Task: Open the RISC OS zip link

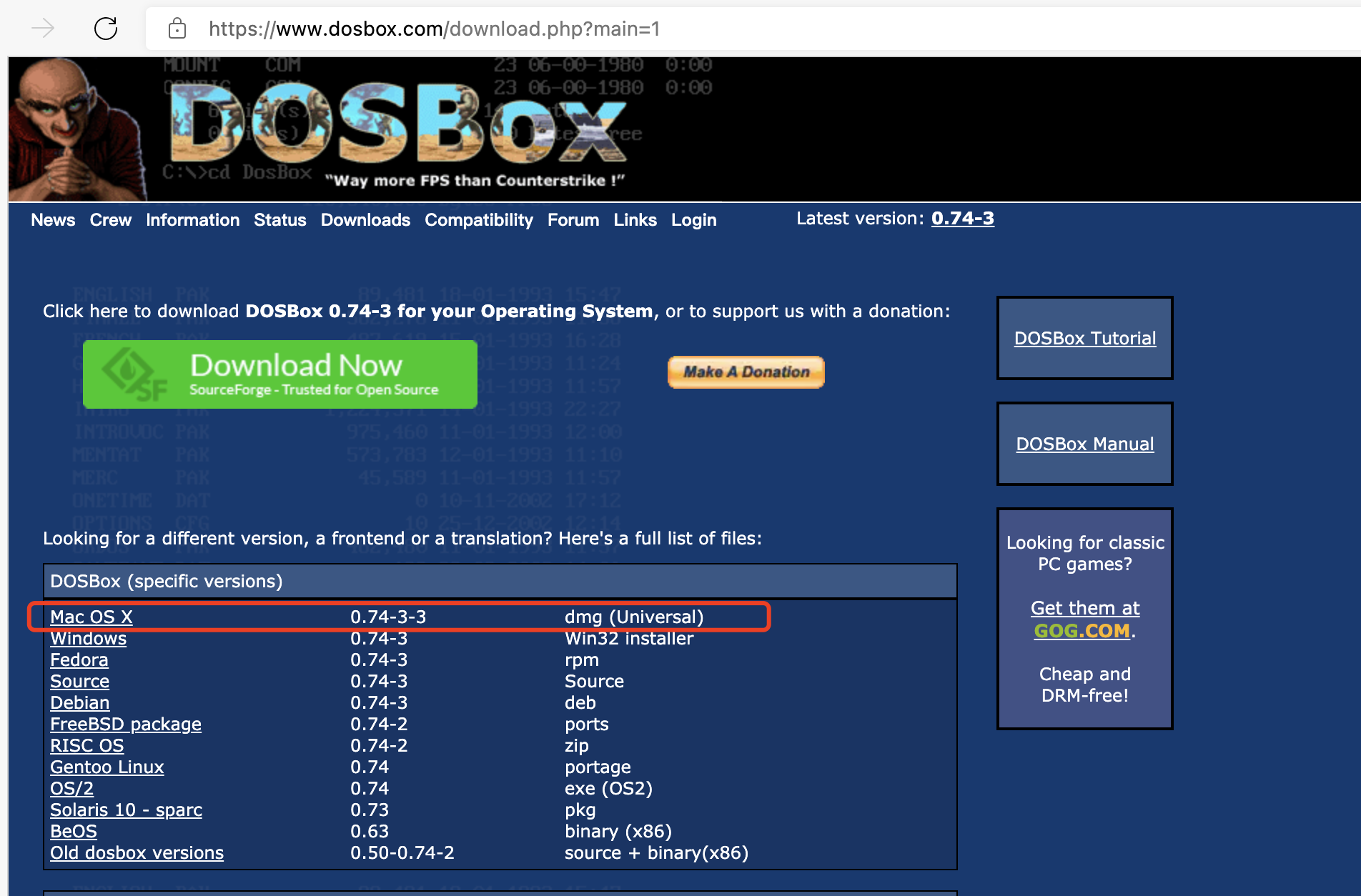Action: point(87,745)
